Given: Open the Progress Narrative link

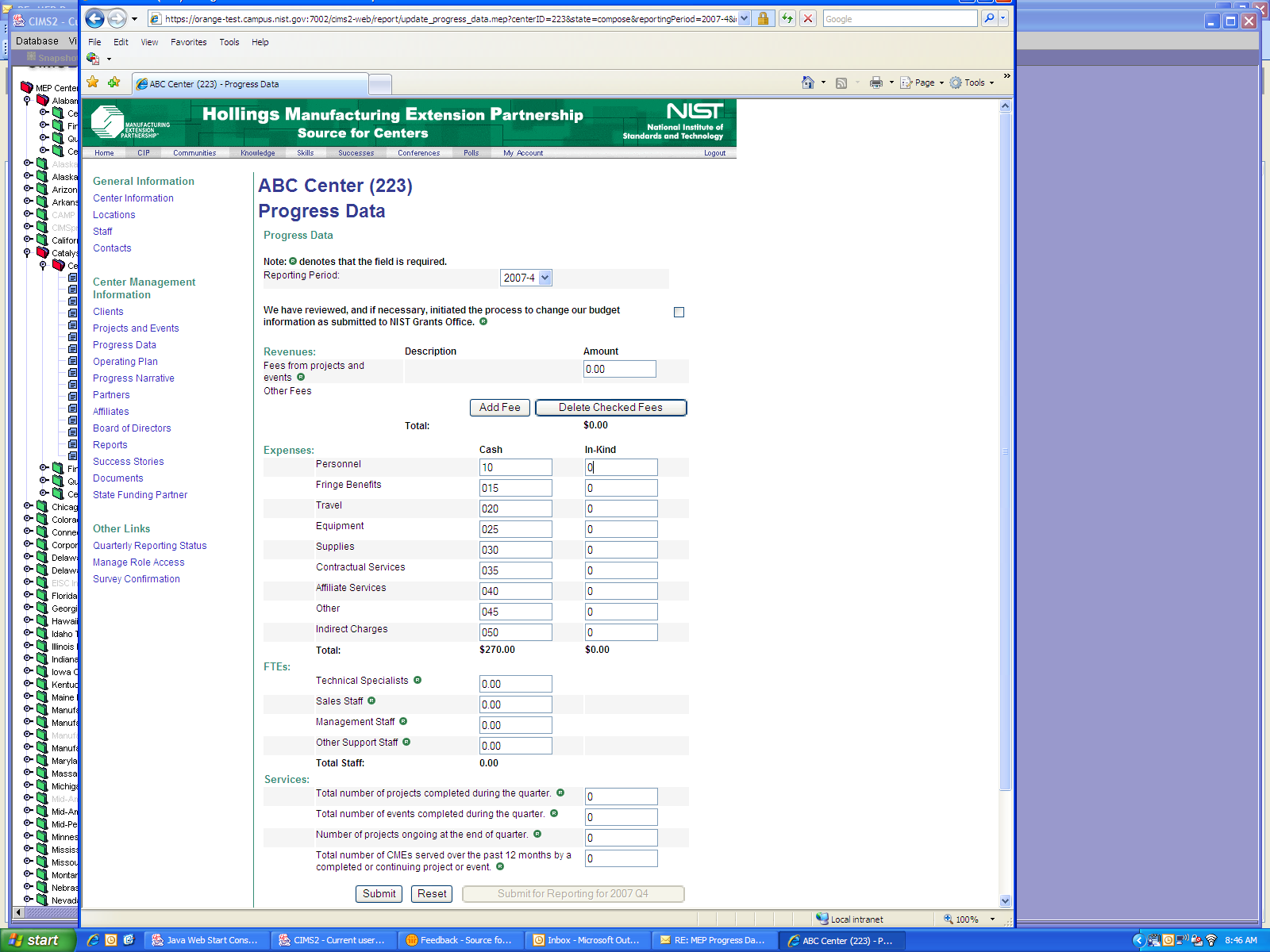Looking at the screenshot, I should [x=133, y=378].
